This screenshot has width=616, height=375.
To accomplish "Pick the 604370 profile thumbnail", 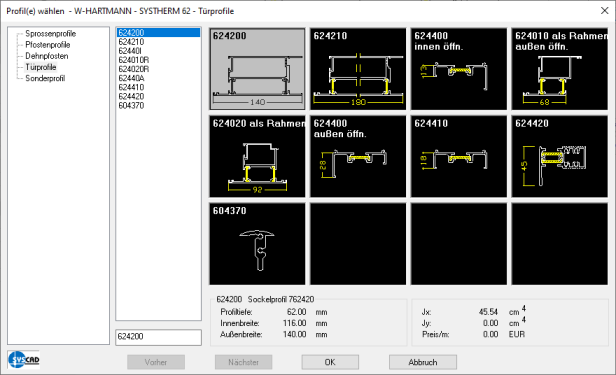I will [257, 244].
